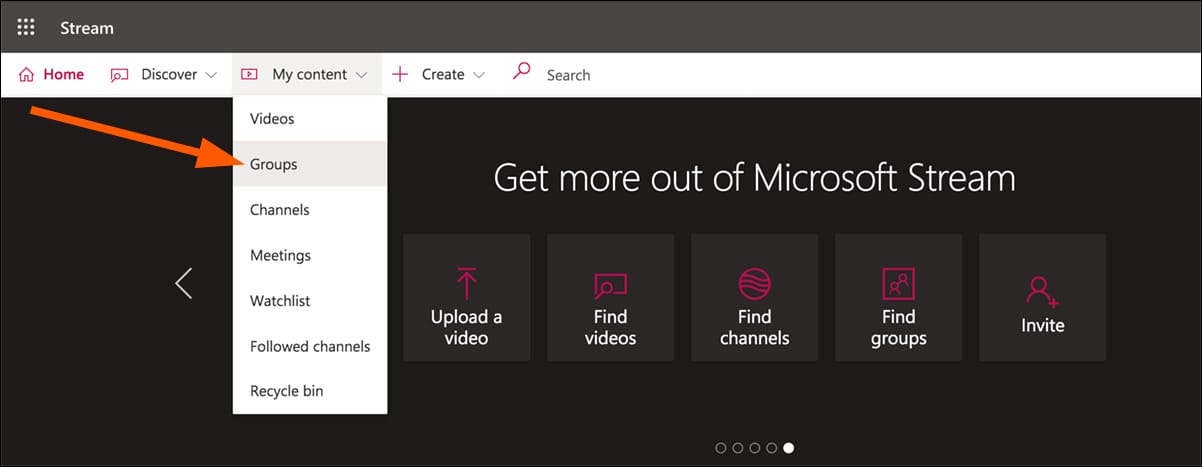This screenshot has width=1202, height=467.
Task: Expand the Create dropdown menu
Action: point(438,75)
